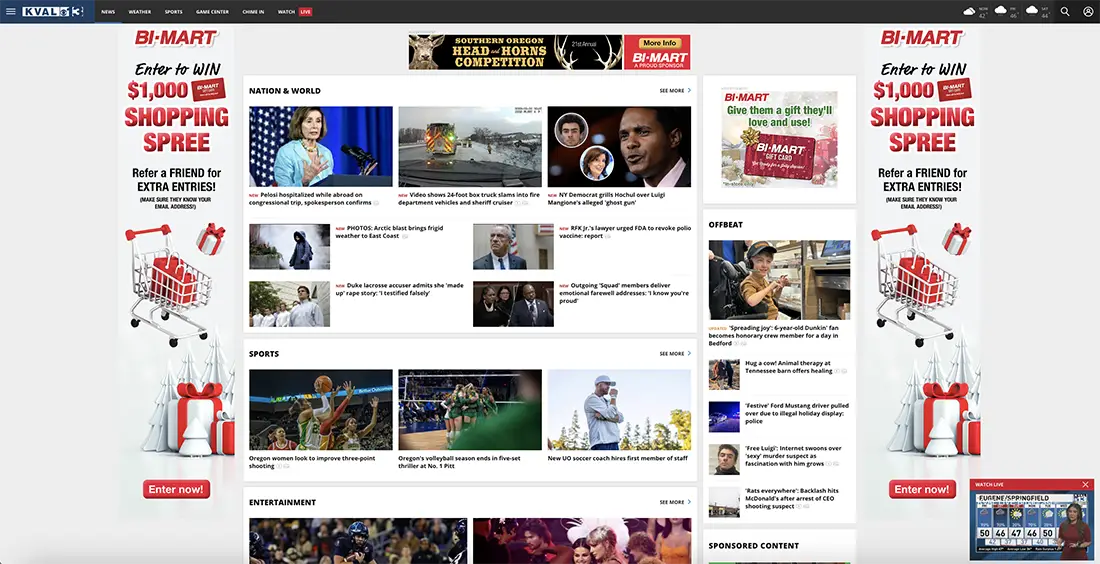Click the hooded person Arctic blast thumbnail
The image size is (1100, 564).
click(289, 246)
